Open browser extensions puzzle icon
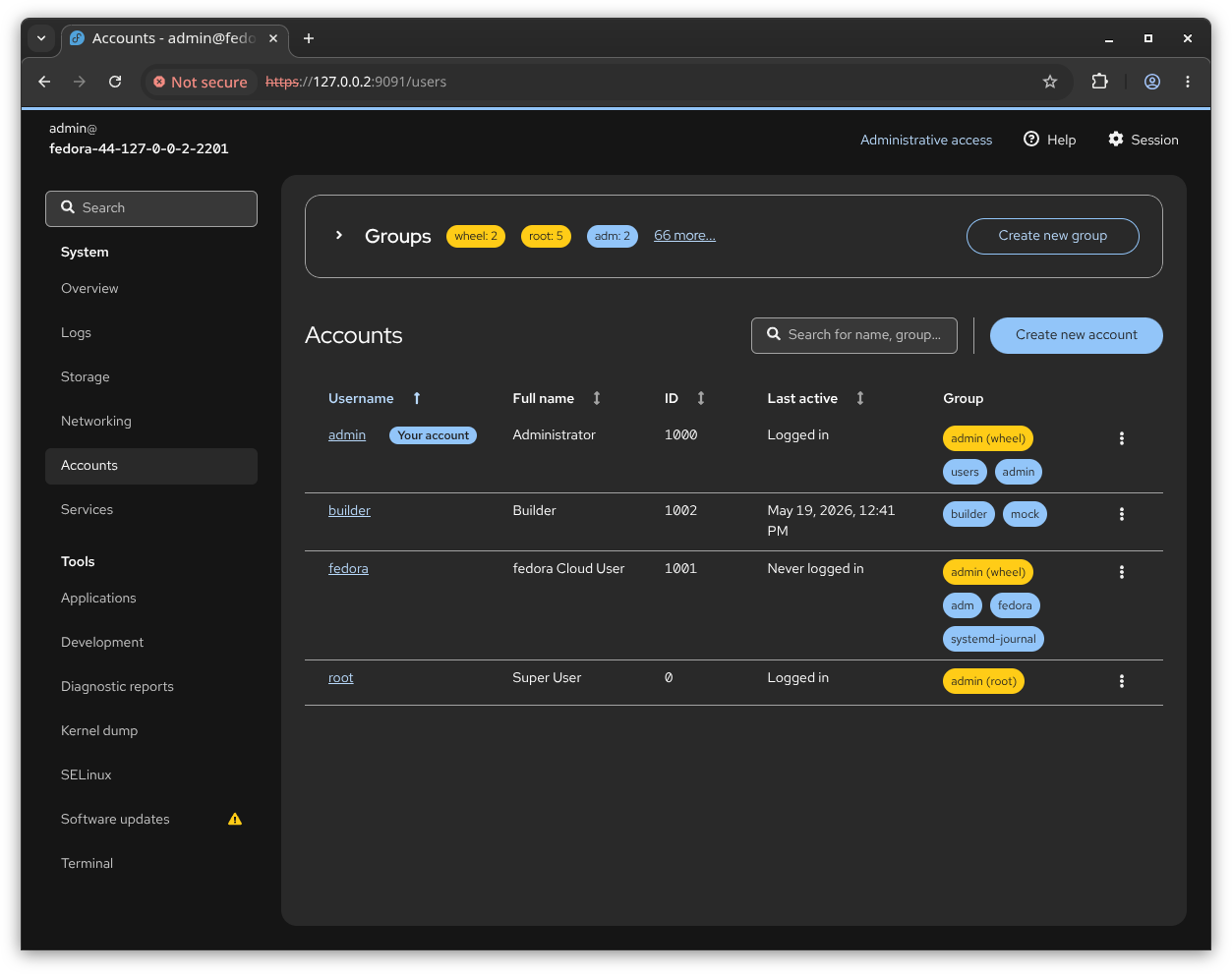 [x=1100, y=82]
